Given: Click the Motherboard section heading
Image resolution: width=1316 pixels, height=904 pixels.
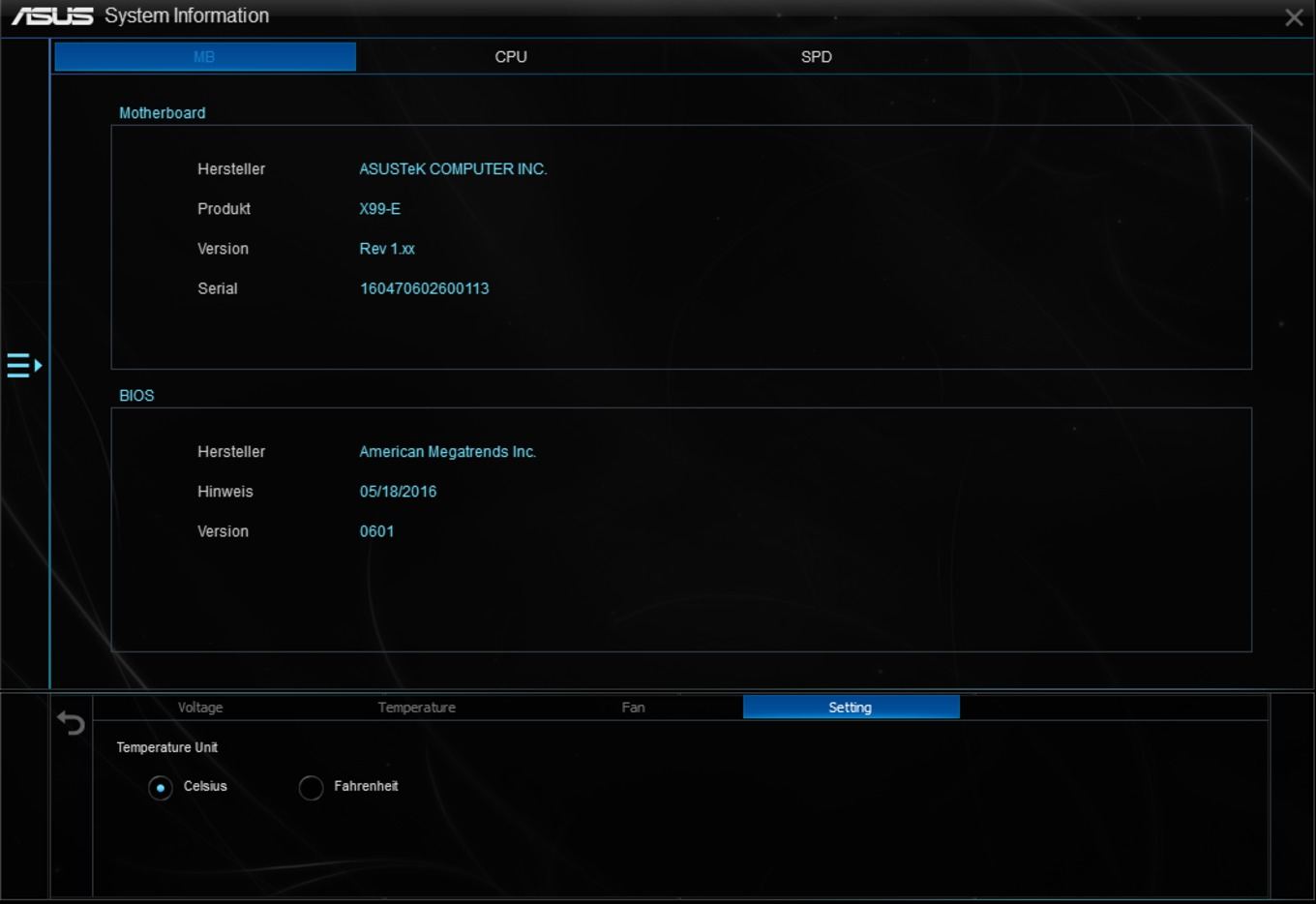Looking at the screenshot, I should [x=162, y=113].
